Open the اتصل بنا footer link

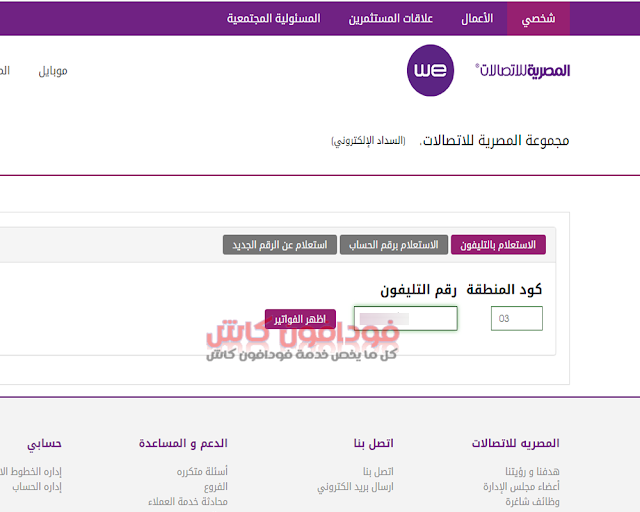[378, 472]
